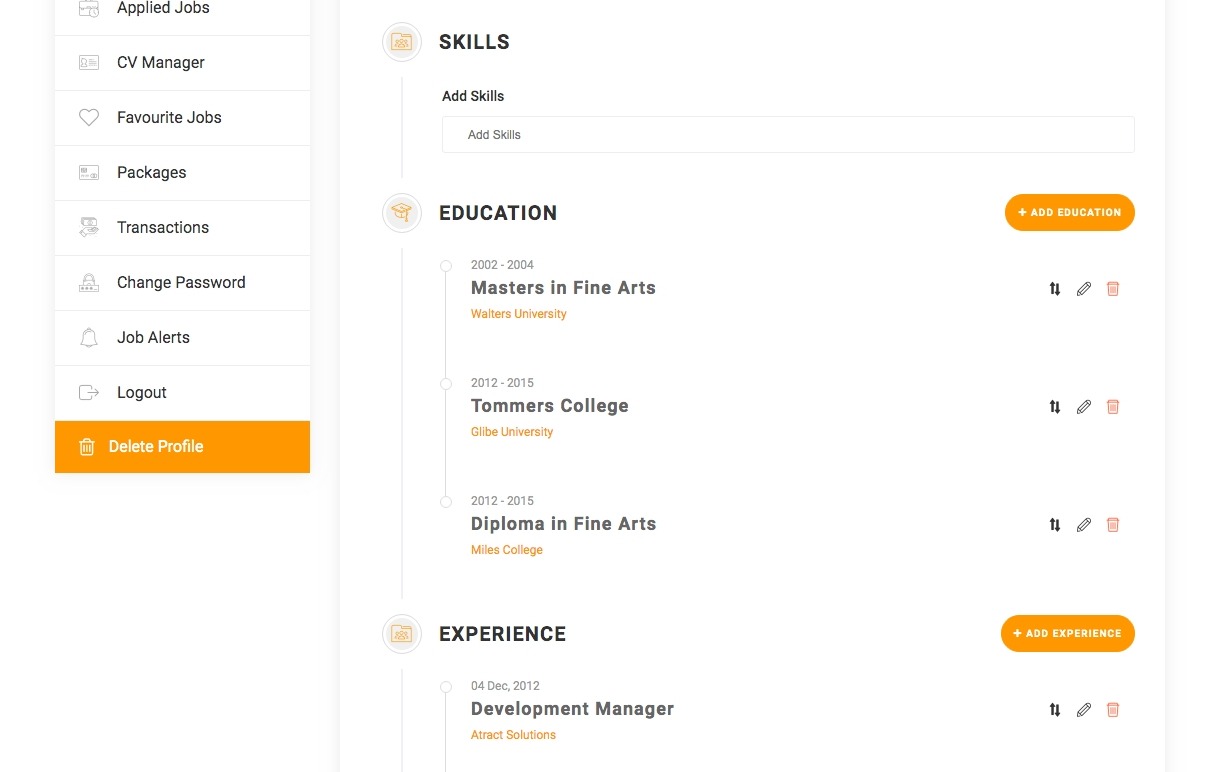Reorder Development Manager using sort arrows
This screenshot has width=1228, height=772.
coord(1055,710)
